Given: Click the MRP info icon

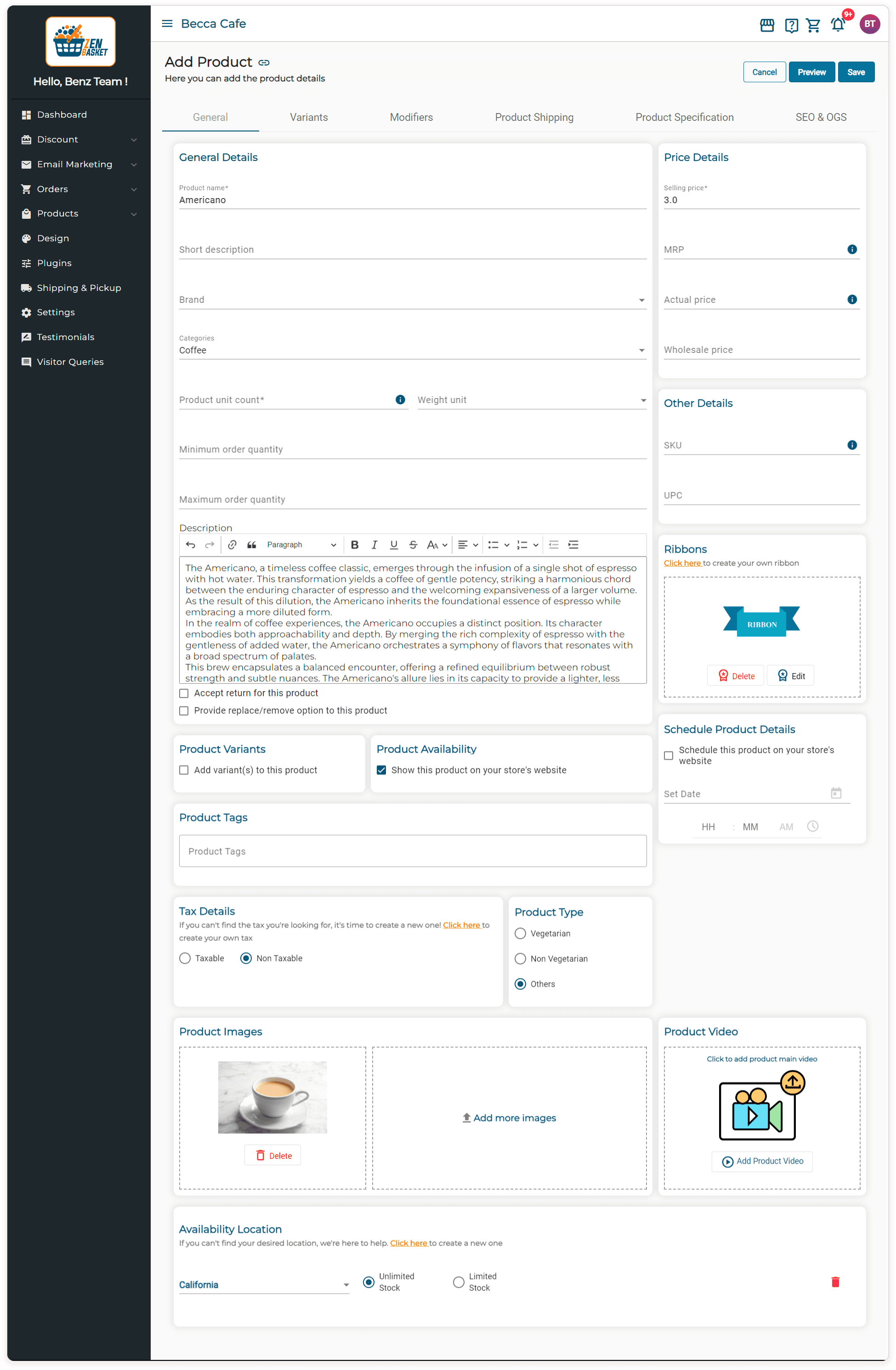Looking at the screenshot, I should pyautogui.click(x=852, y=249).
